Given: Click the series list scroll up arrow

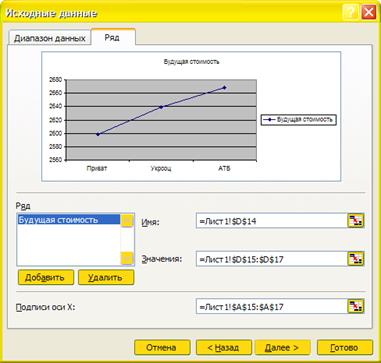Looking at the screenshot, I should pyautogui.click(x=127, y=220).
